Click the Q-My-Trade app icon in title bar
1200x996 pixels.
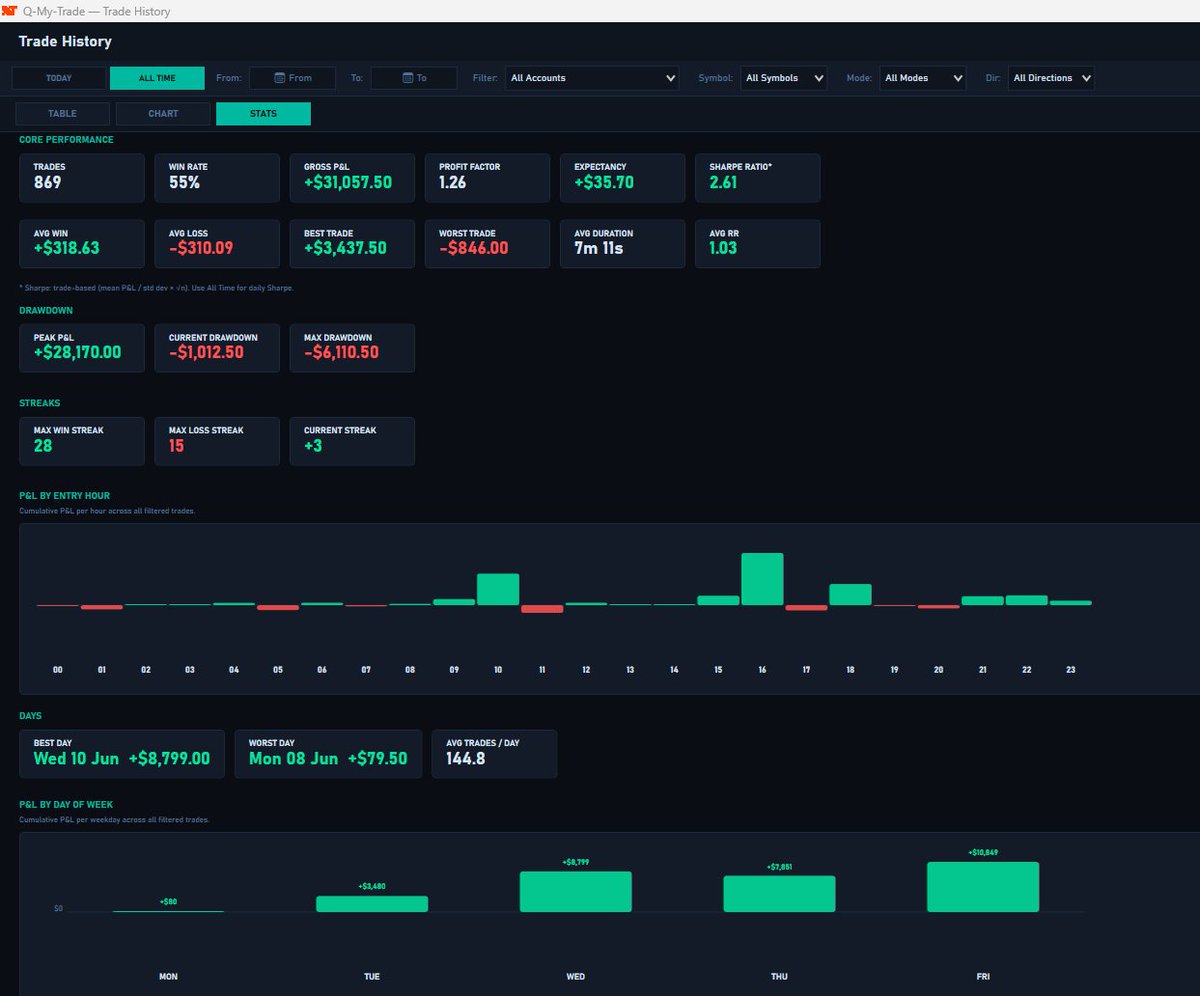click(8, 11)
